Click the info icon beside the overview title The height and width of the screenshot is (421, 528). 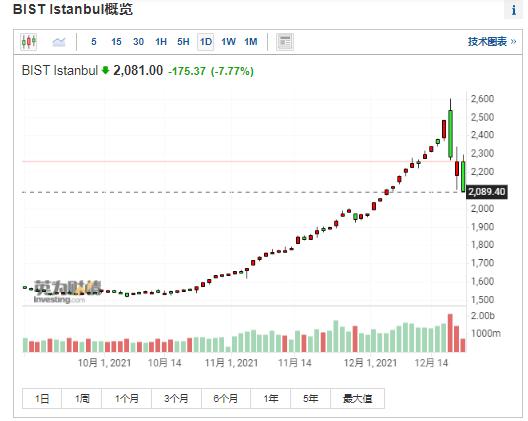click(x=513, y=10)
